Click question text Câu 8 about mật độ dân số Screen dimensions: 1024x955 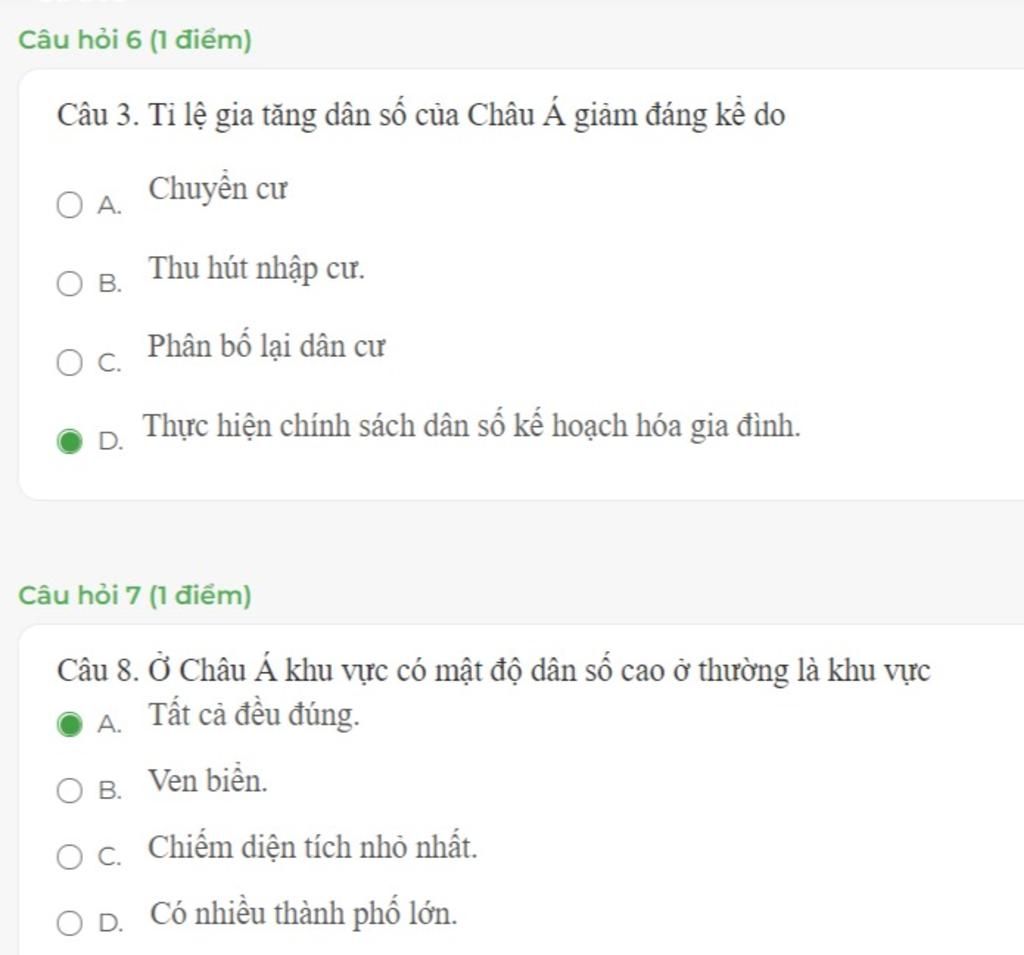(494, 671)
